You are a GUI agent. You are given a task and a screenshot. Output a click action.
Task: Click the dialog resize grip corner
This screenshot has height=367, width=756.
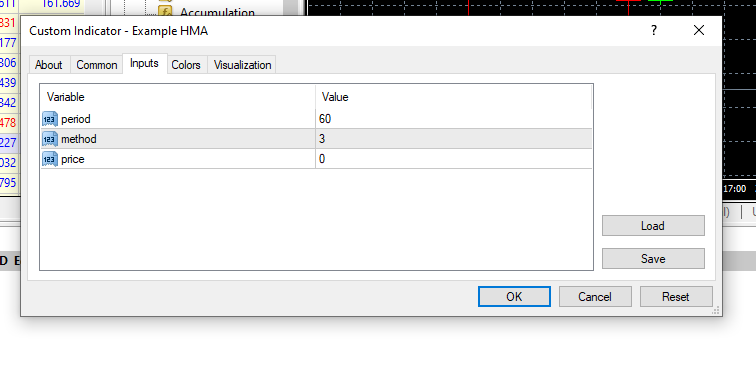[716, 311]
